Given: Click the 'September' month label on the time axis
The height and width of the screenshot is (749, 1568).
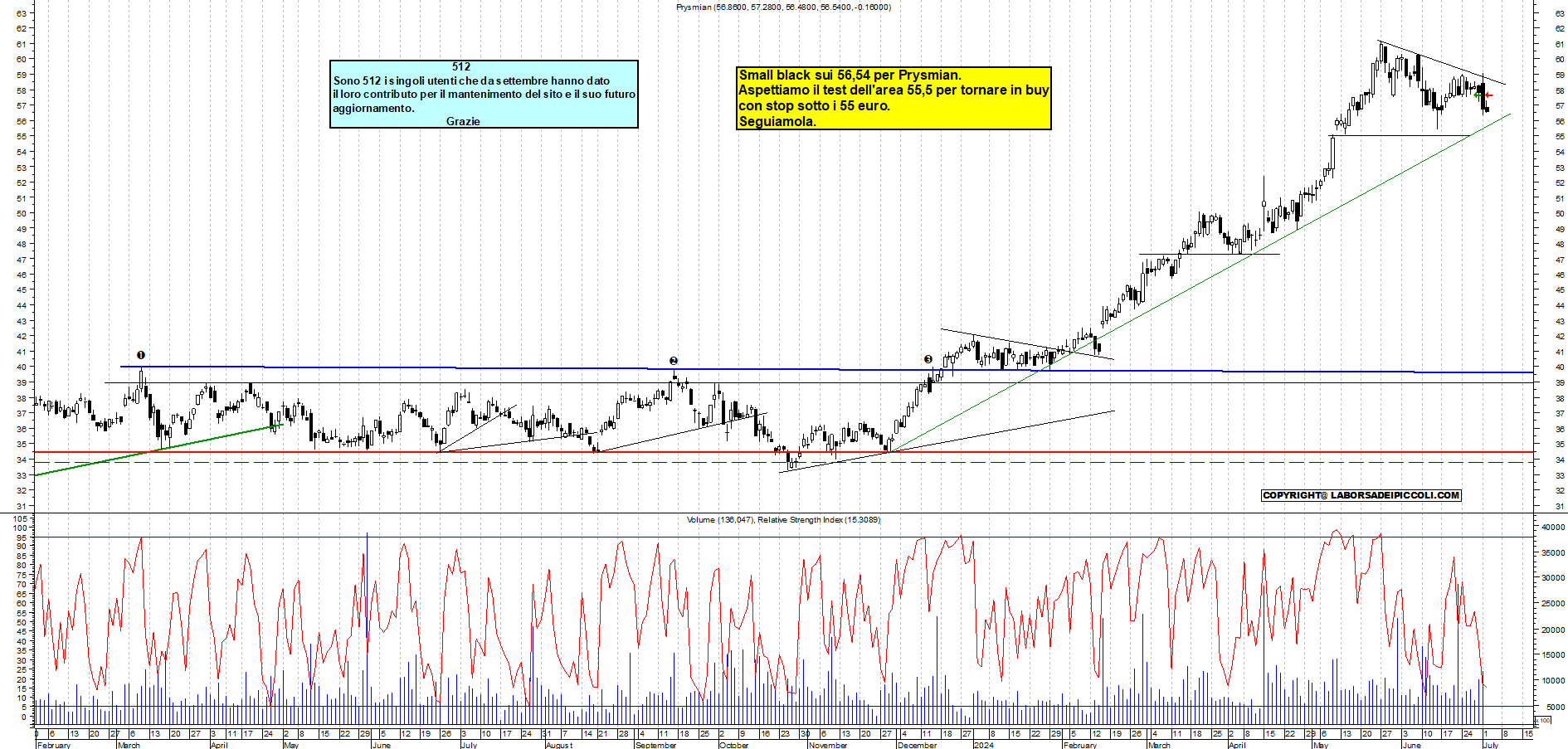Looking at the screenshot, I should (655, 745).
